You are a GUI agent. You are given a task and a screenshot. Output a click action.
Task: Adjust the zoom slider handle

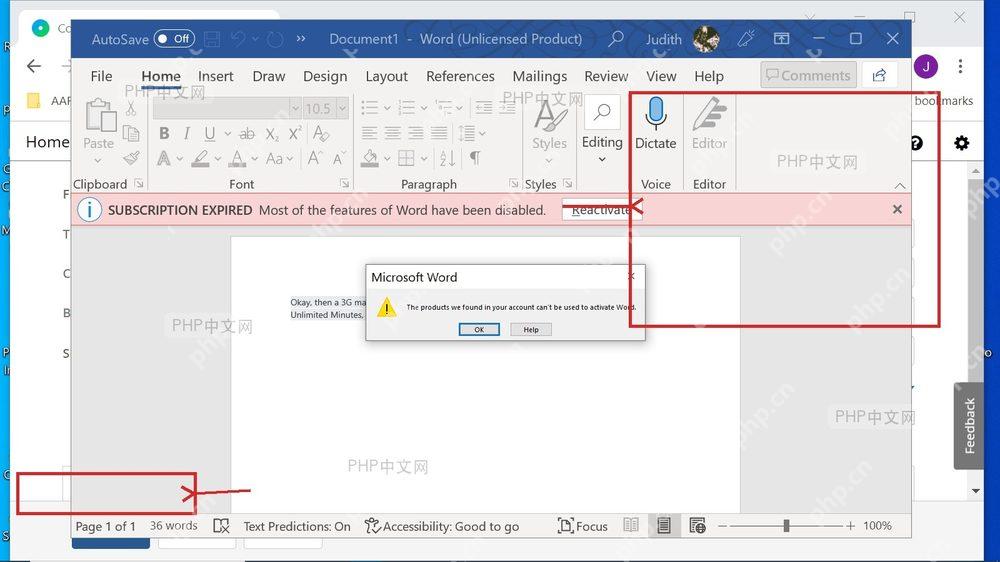pos(786,526)
